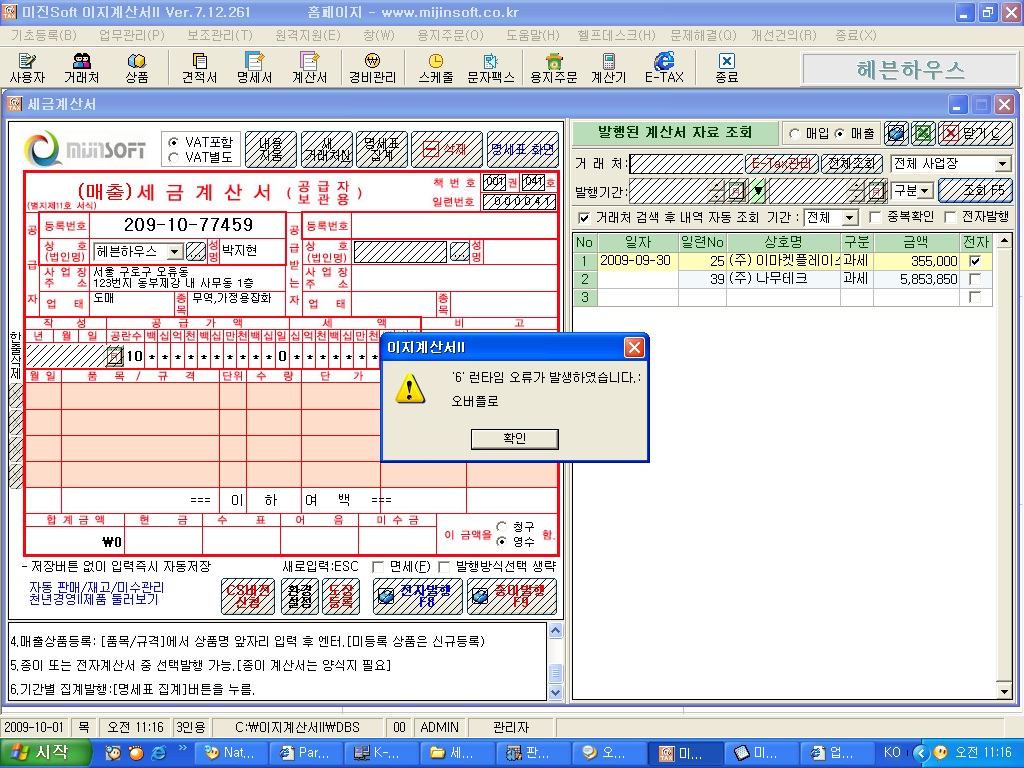Expand hidden quick launch items chevron

182,748
